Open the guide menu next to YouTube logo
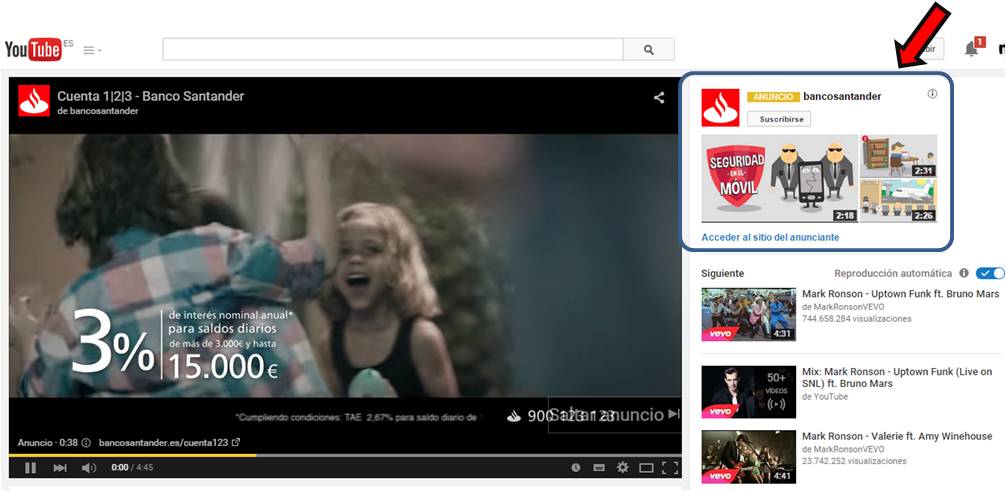 [92, 50]
